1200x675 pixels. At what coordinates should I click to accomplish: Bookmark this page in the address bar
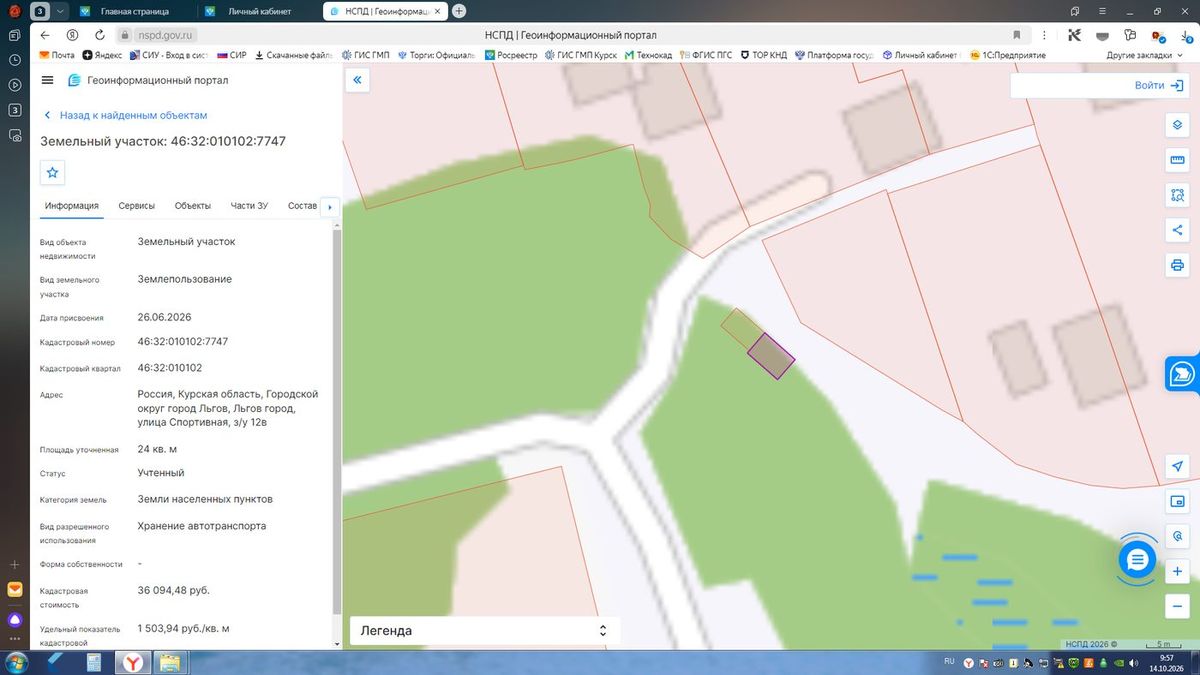1017,34
